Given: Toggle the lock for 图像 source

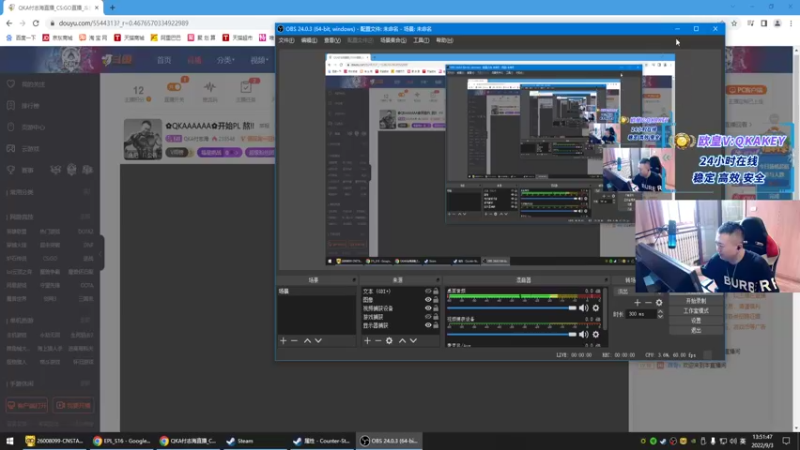Looking at the screenshot, I should pos(436,299).
